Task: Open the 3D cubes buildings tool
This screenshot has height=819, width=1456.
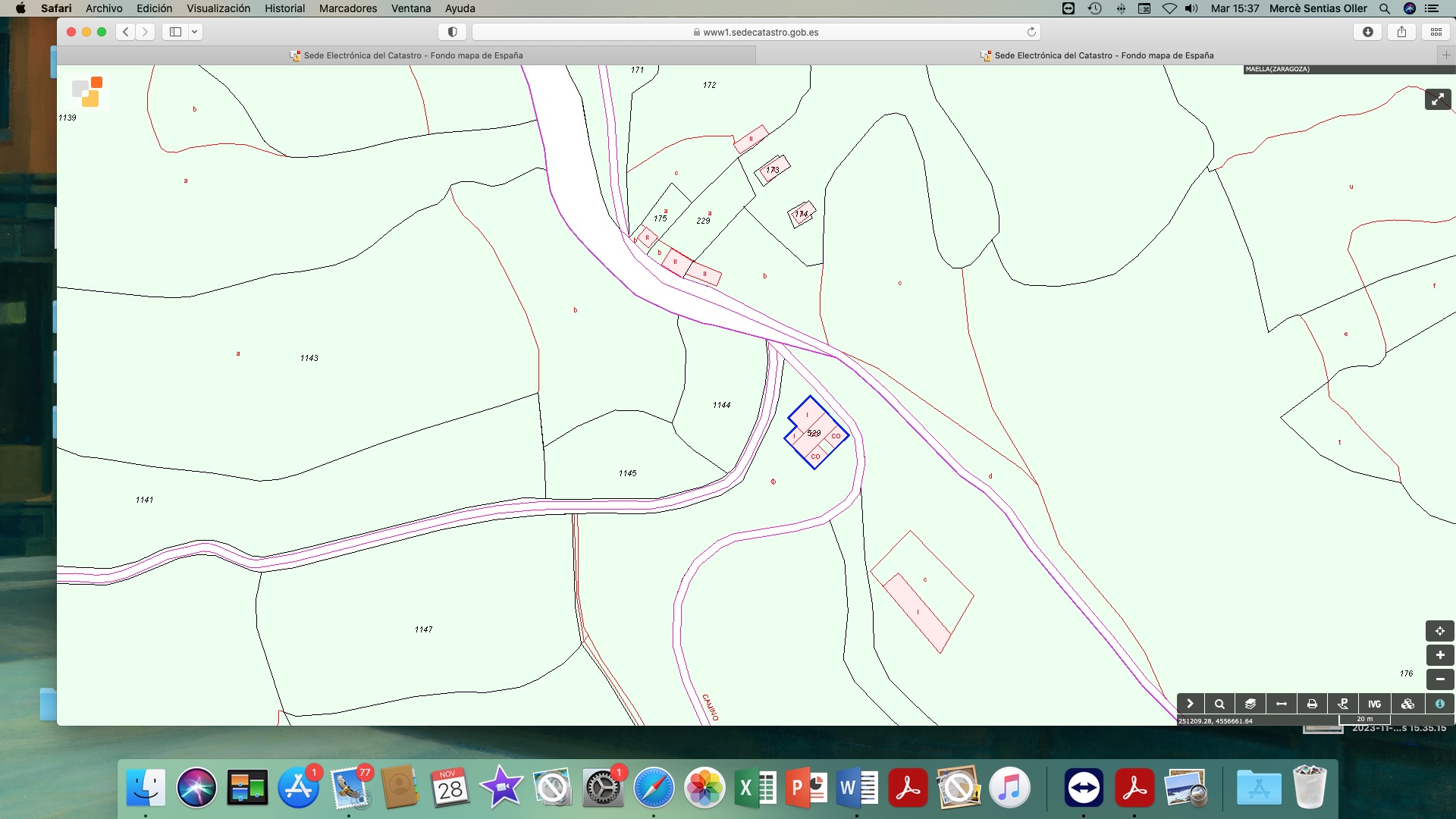Action: tap(1407, 704)
